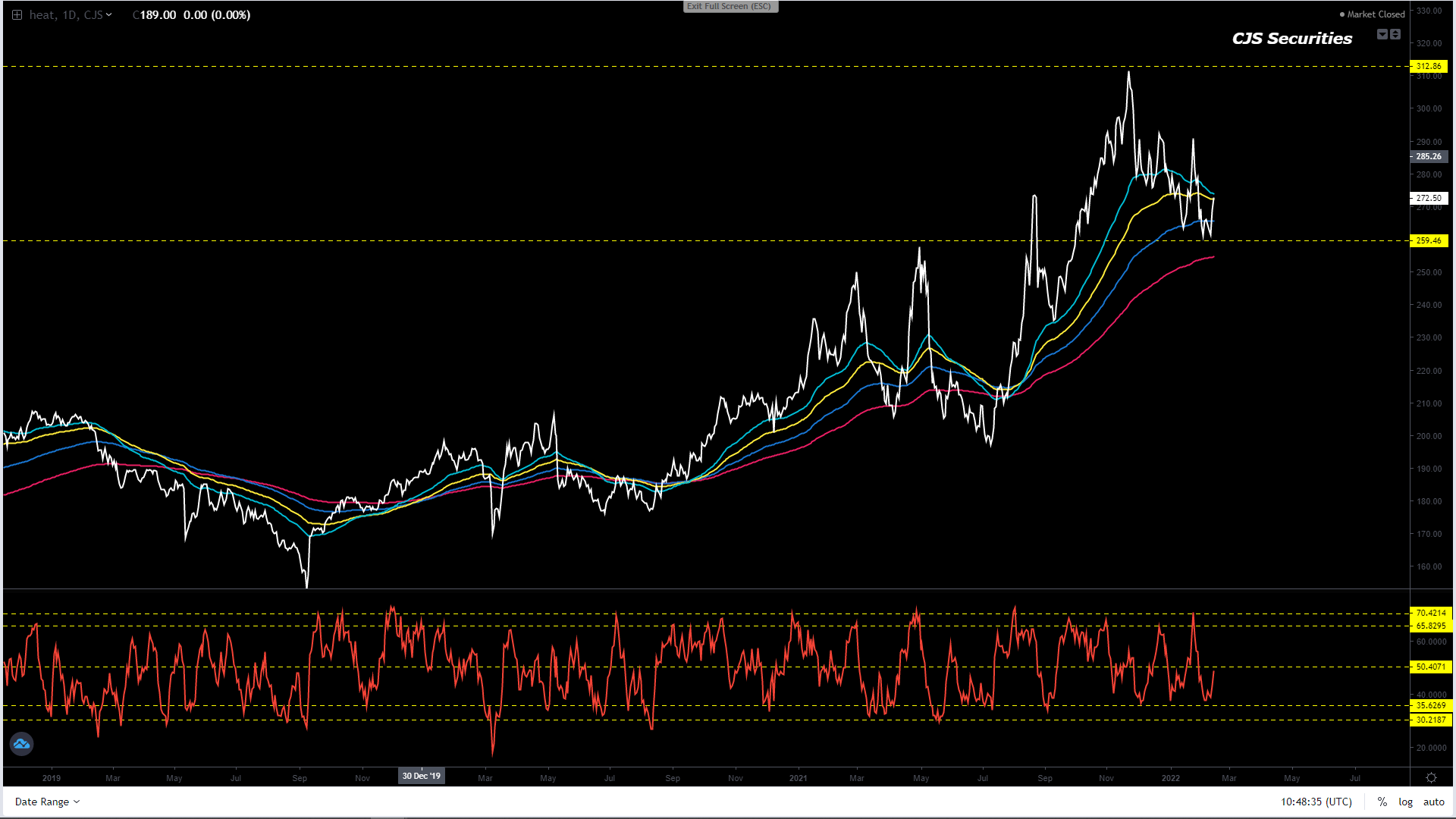Click the maximize pane arrows icon
The height and width of the screenshot is (819, 1456).
coord(1395,34)
